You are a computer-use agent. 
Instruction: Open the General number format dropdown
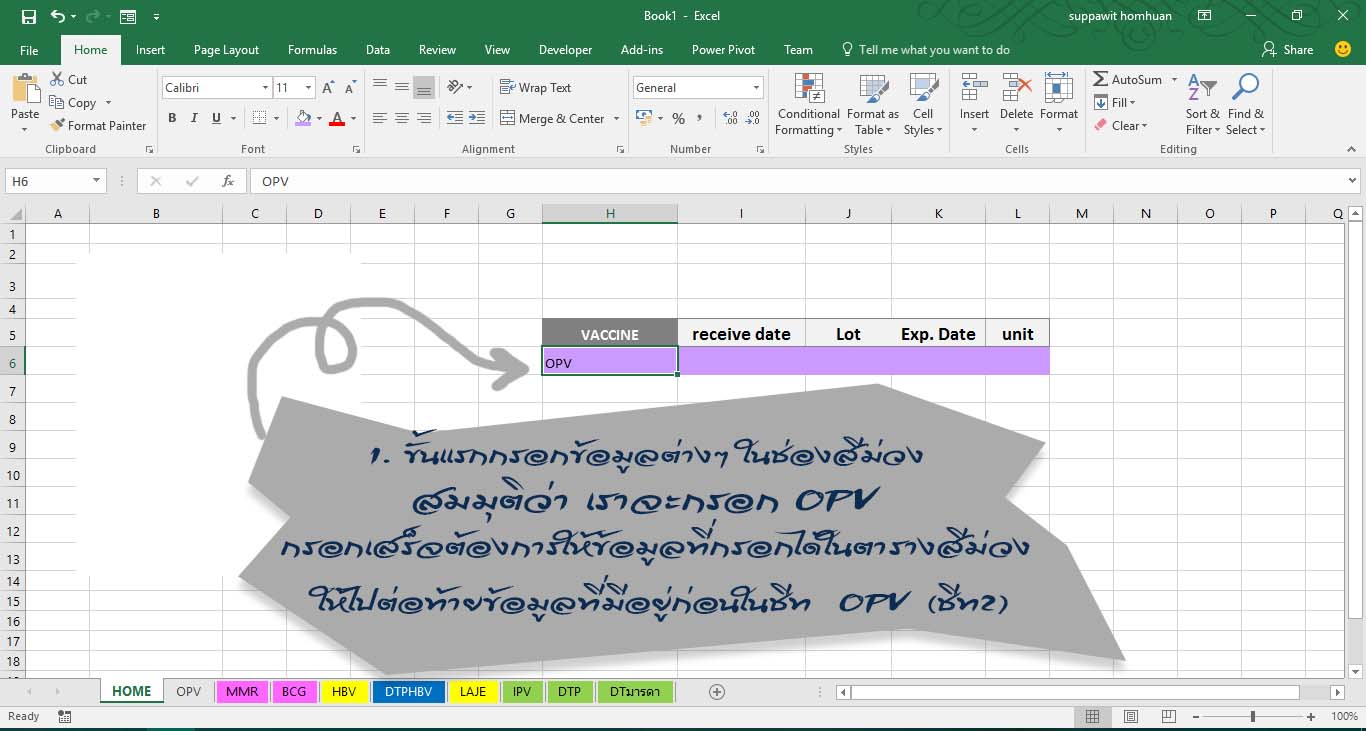pos(757,88)
